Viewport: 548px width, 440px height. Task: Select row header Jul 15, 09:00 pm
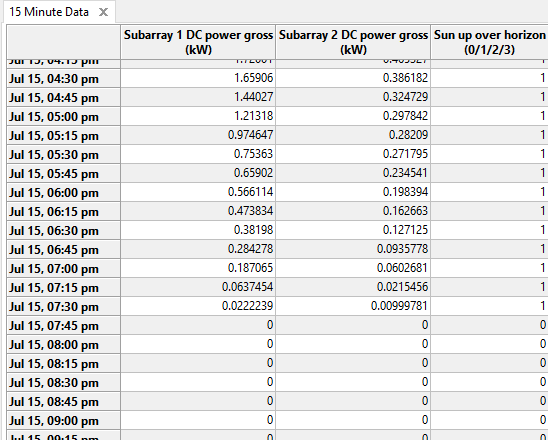click(x=64, y=420)
